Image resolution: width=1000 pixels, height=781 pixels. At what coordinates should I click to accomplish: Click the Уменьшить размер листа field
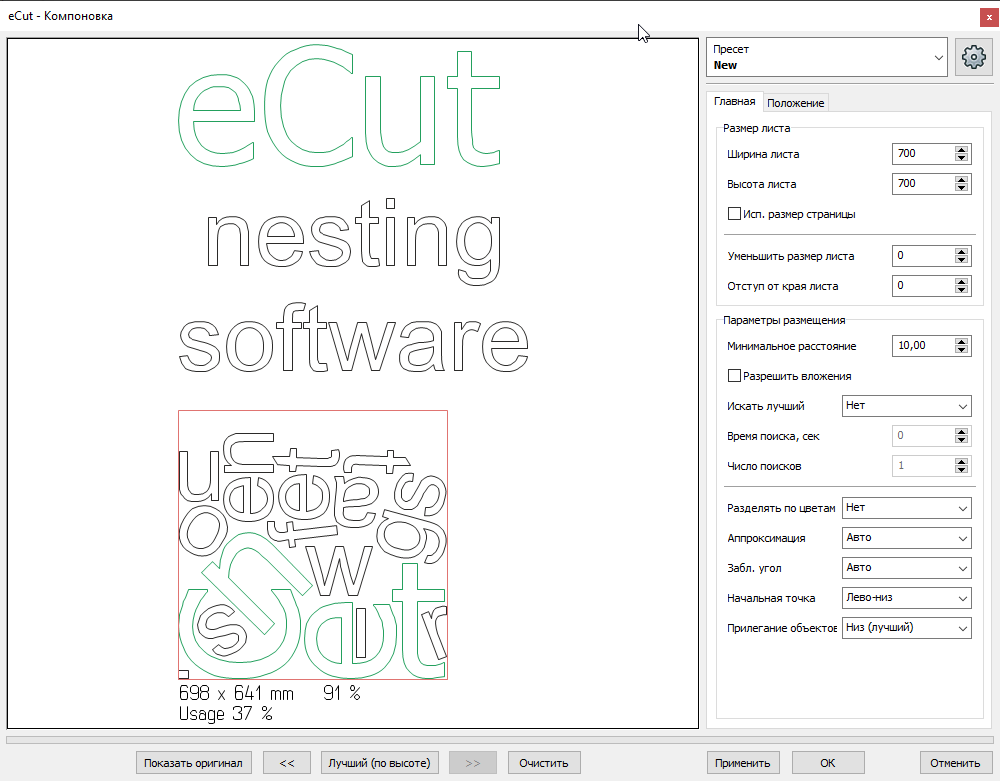[x=923, y=256]
